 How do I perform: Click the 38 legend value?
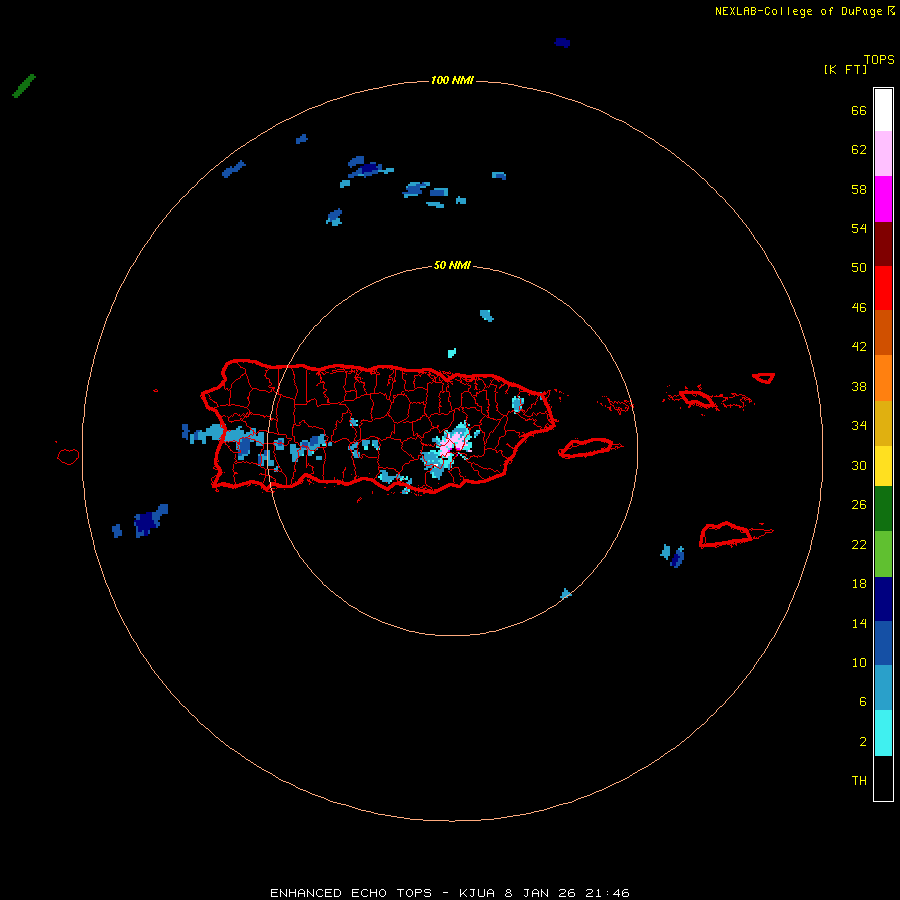[x=859, y=386]
